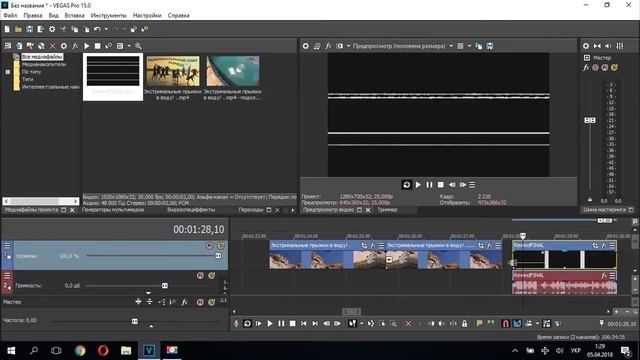Open video track 1 hamburger menu
Viewport: 640px width, 360px height.
coord(7,245)
